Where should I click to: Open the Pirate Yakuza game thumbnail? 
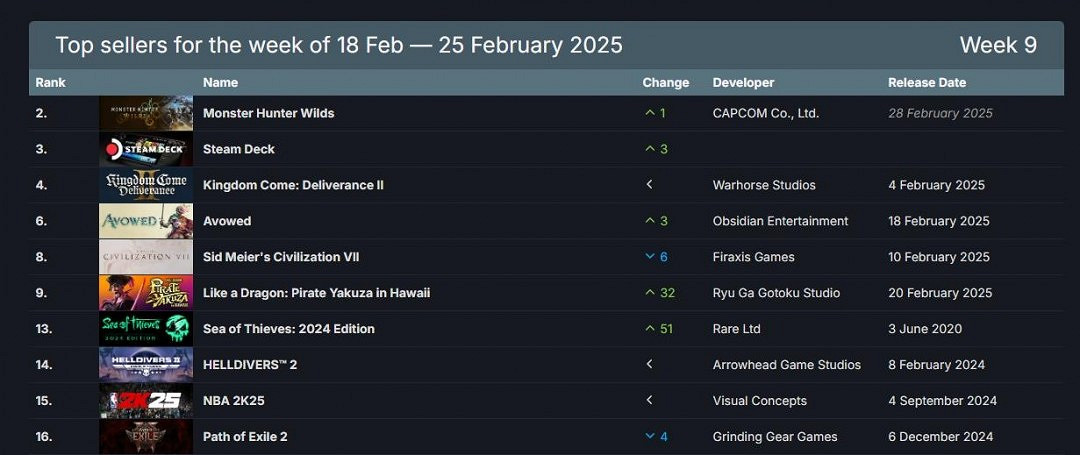(146, 293)
